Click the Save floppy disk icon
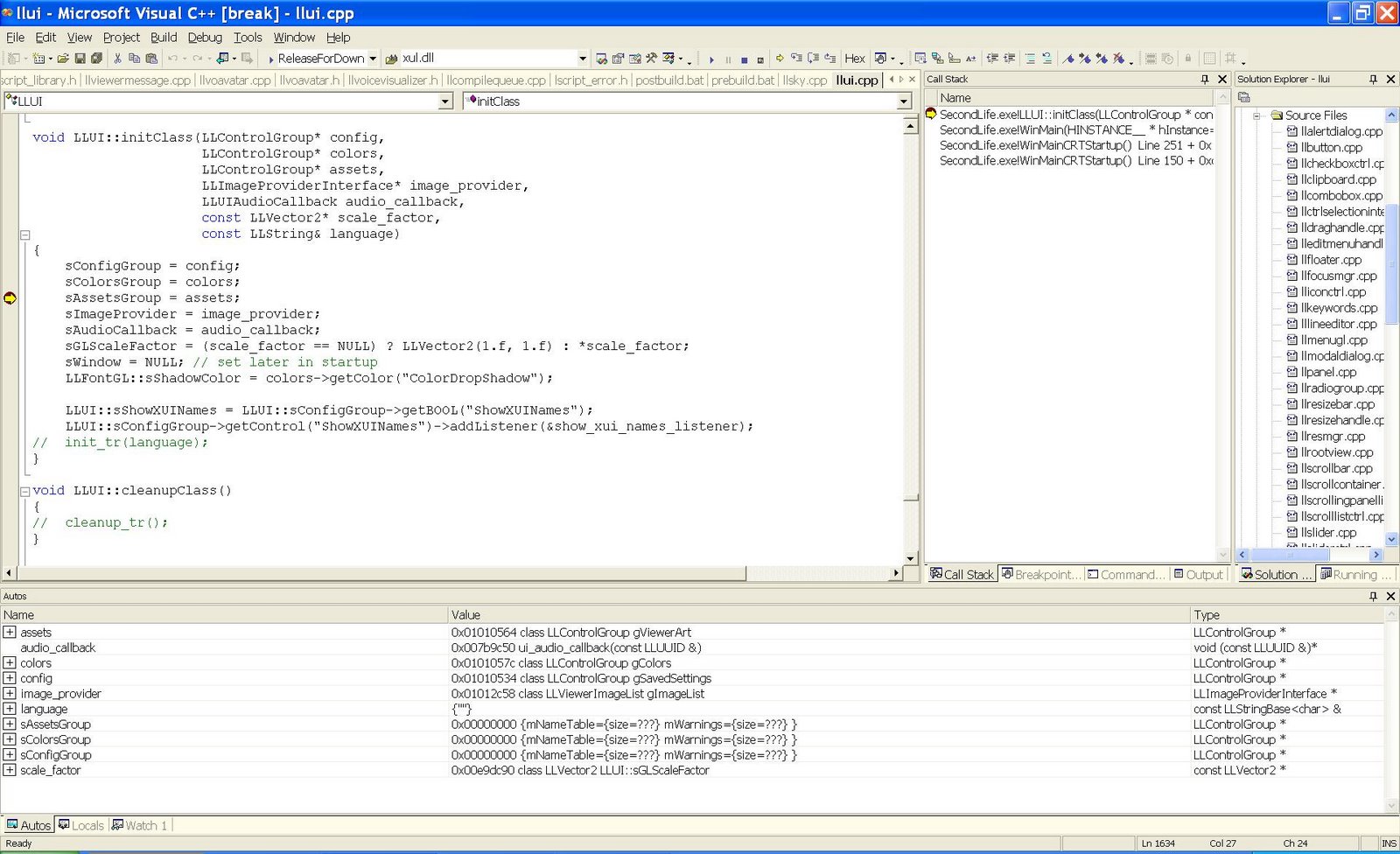The image size is (1400, 854). click(x=80, y=59)
